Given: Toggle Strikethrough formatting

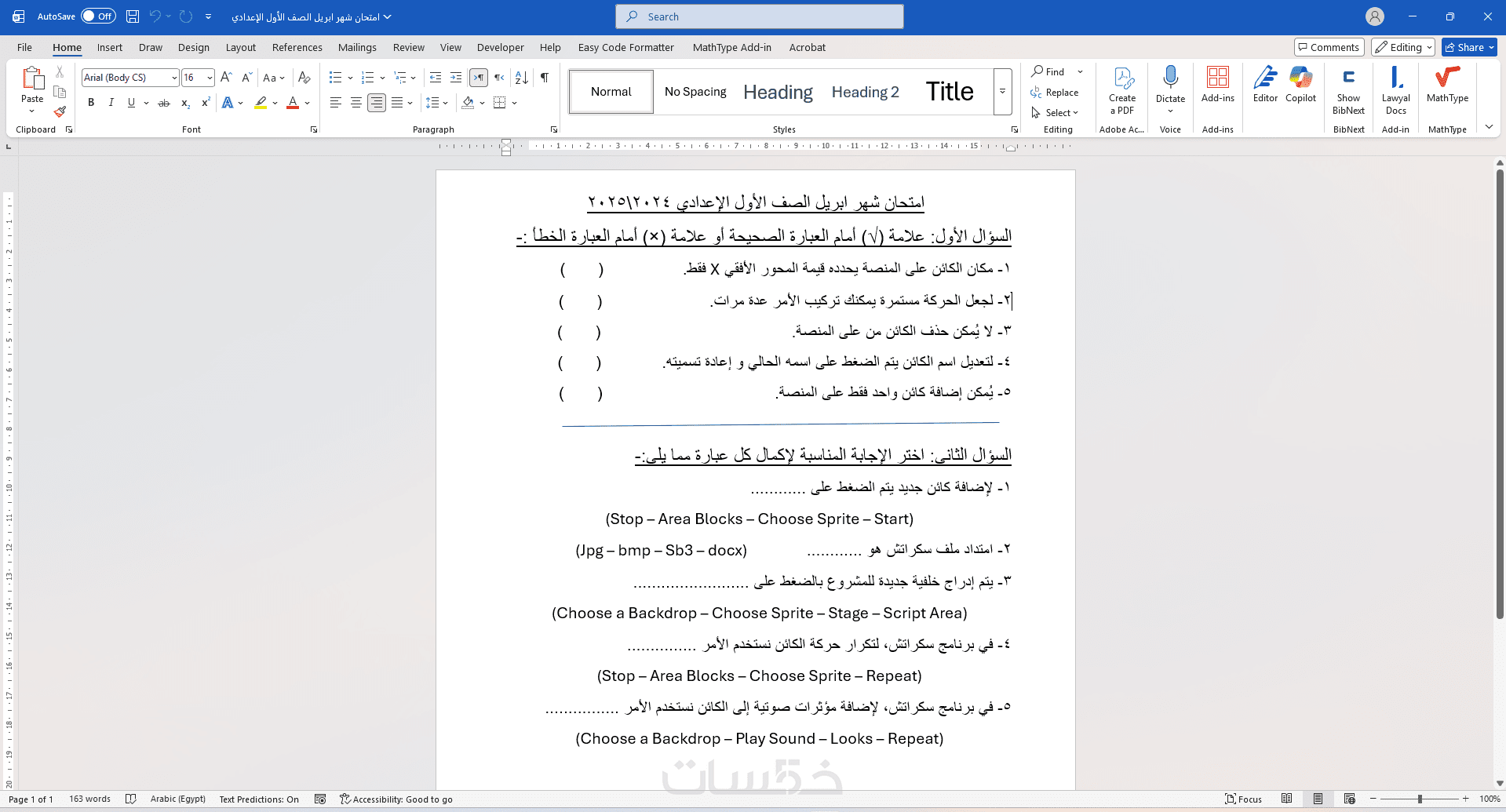Looking at the screenshot, I should (x=164, y=103).
